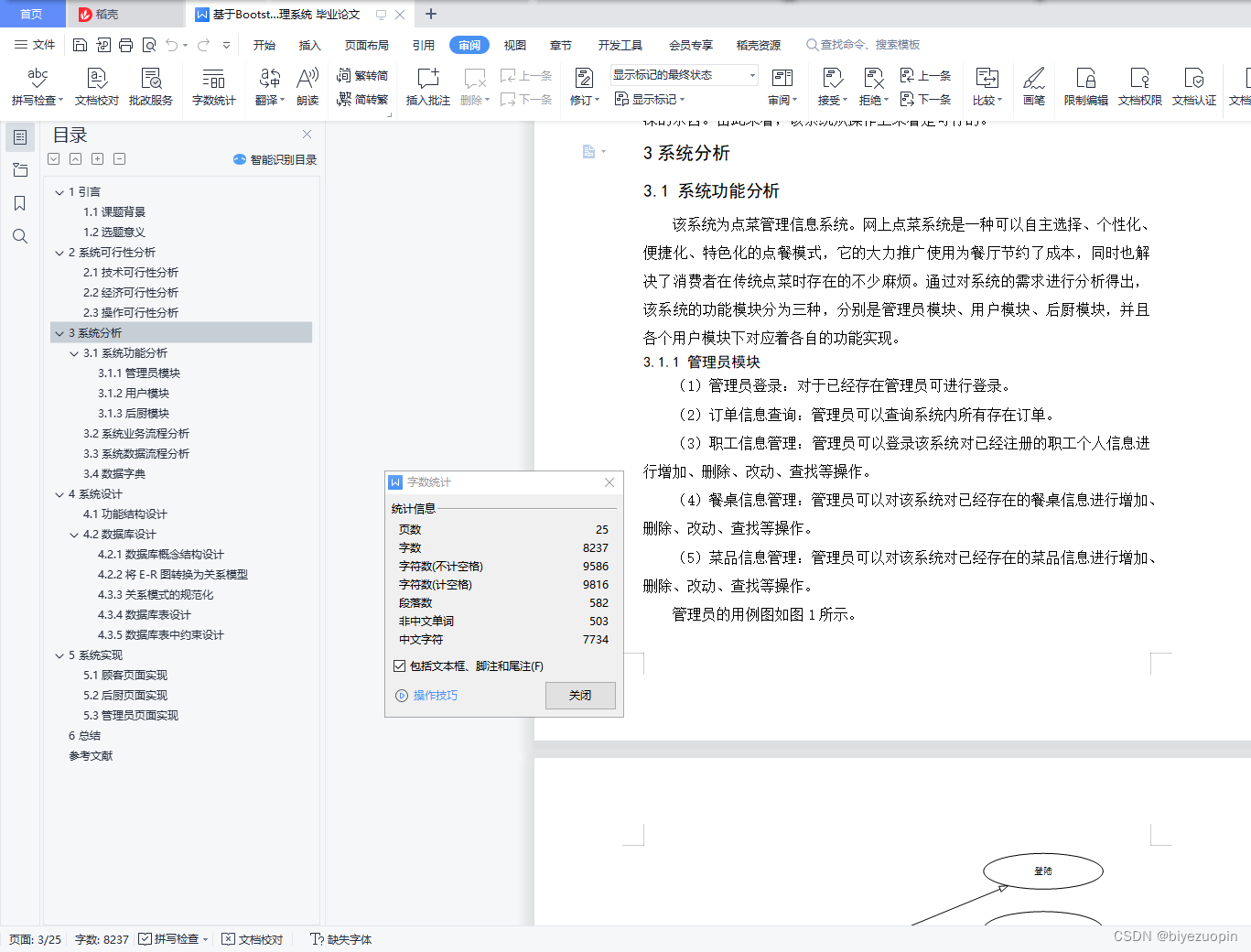Open document proofreading (文档校对) in the ribbon
Viewport: 1251px width, 952px height.
click(96, 87)
